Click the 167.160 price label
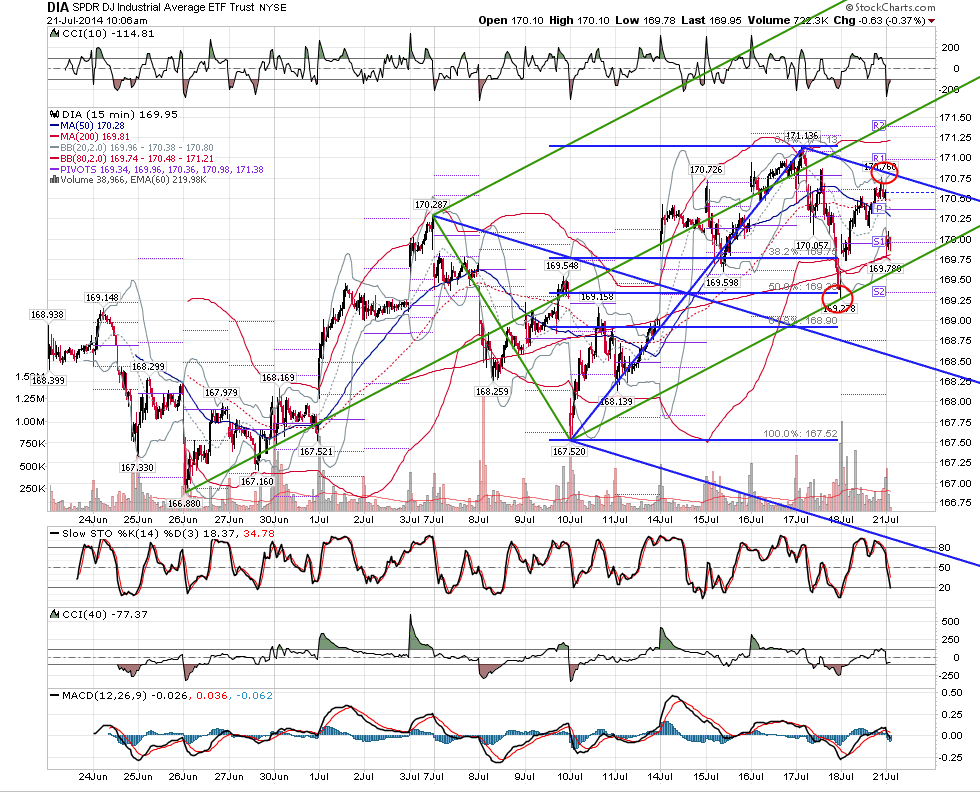 (x=257, y=481)
